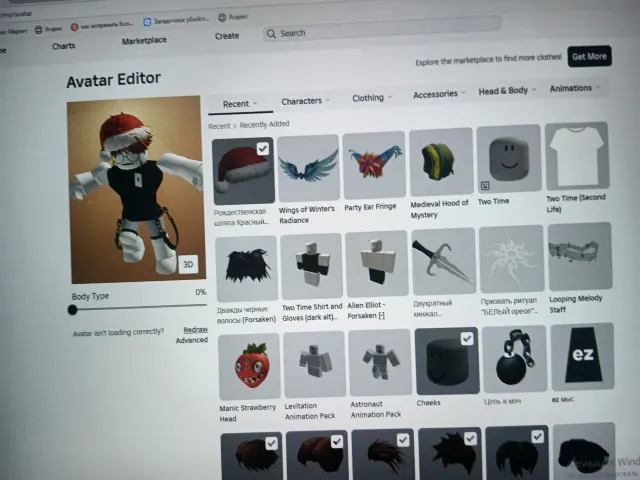
Task: Equip the ball and chain item
Action: pyautogui.click(x=514, y=359)
